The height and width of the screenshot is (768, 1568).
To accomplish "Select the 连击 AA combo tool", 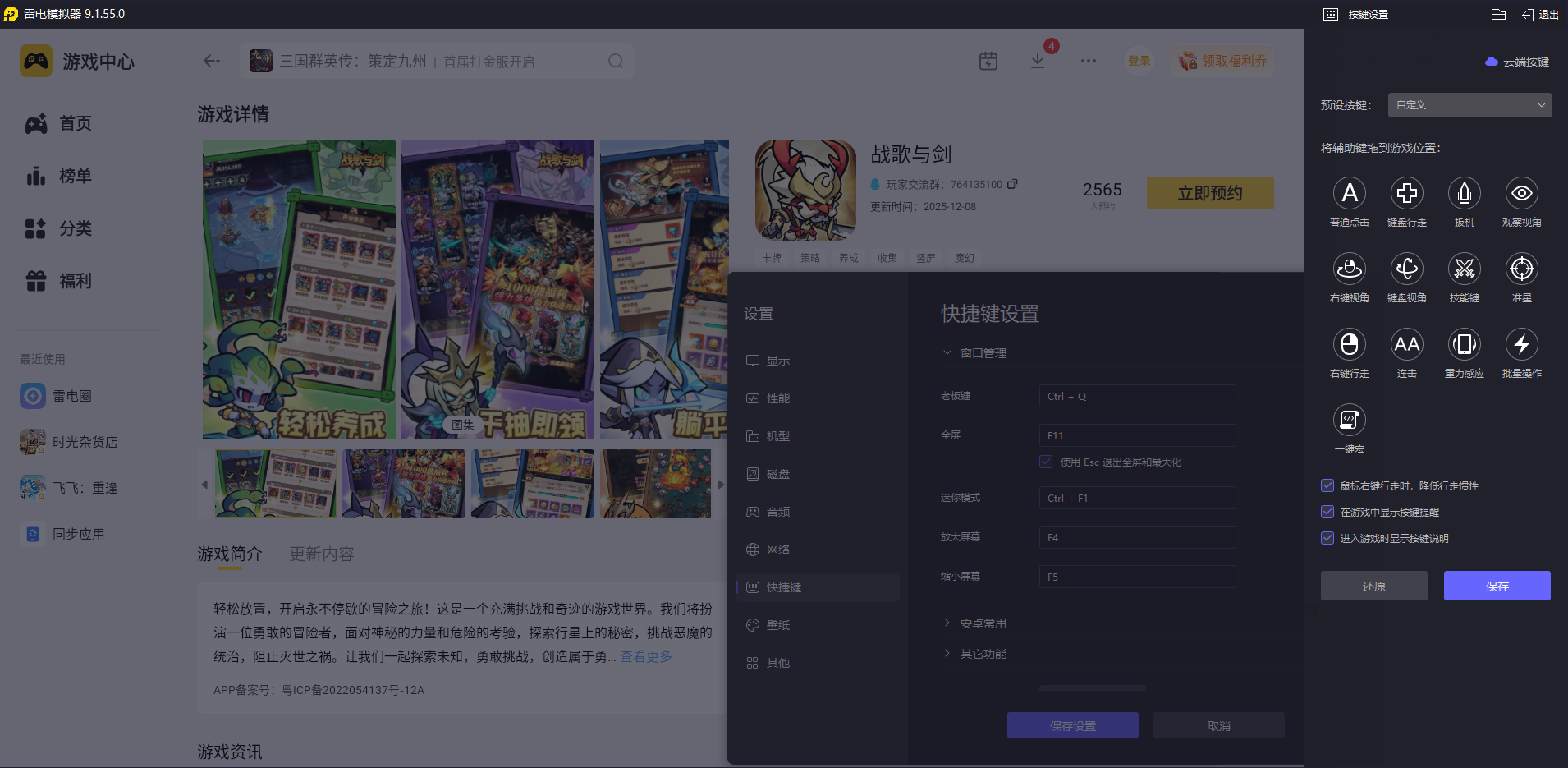I will tap(1406, 345).
